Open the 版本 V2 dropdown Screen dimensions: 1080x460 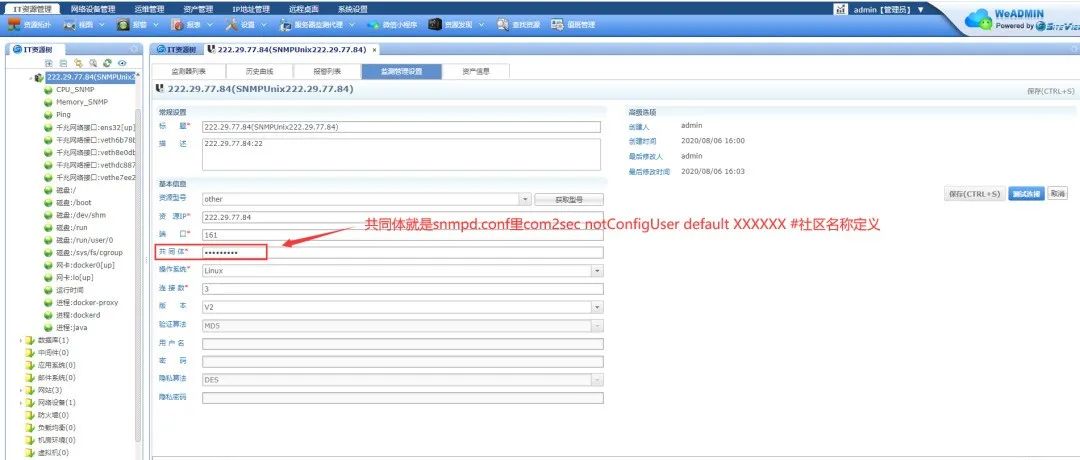pos(597,307)
